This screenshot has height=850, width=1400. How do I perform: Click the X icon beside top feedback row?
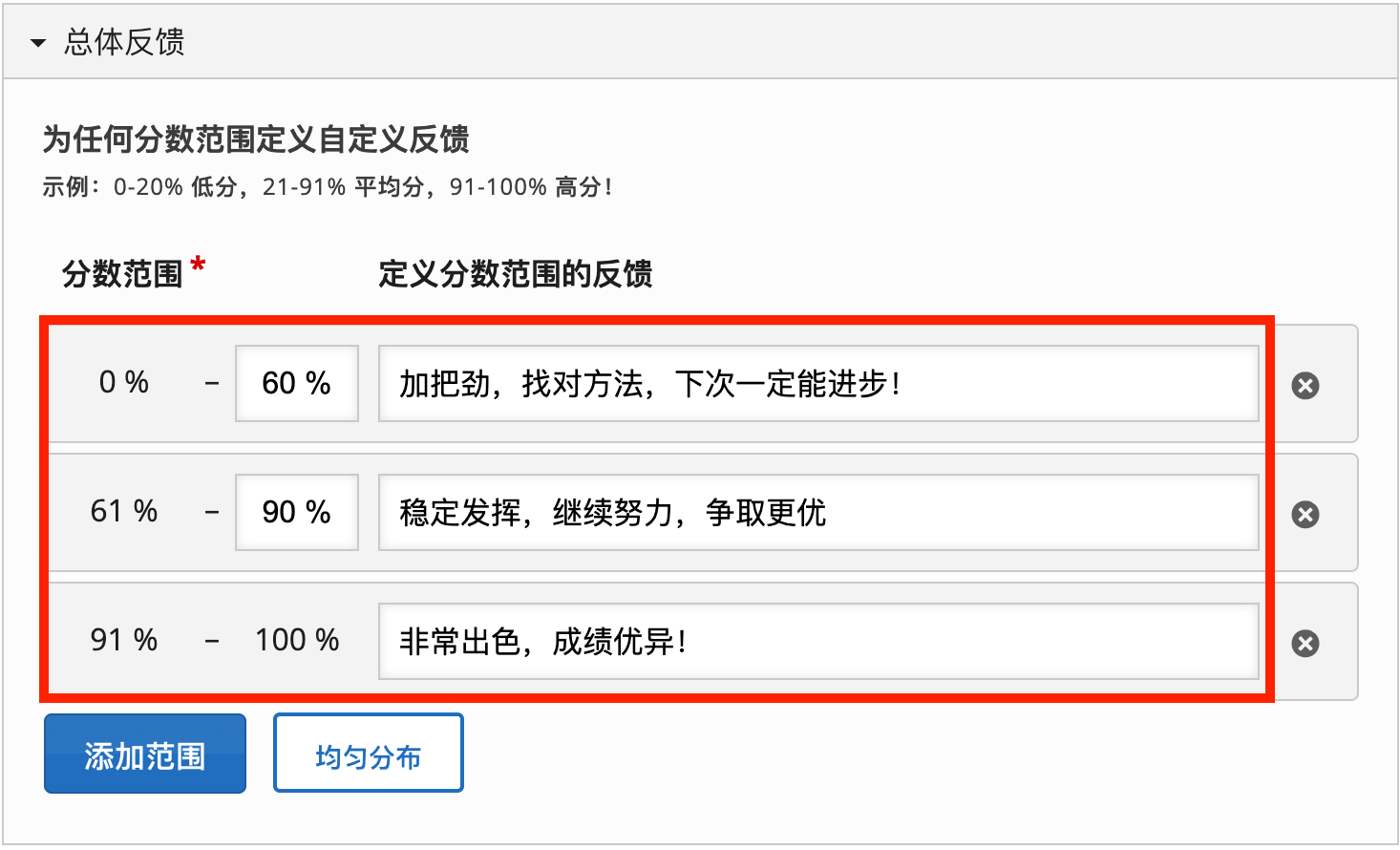(x=1305, y=384)
